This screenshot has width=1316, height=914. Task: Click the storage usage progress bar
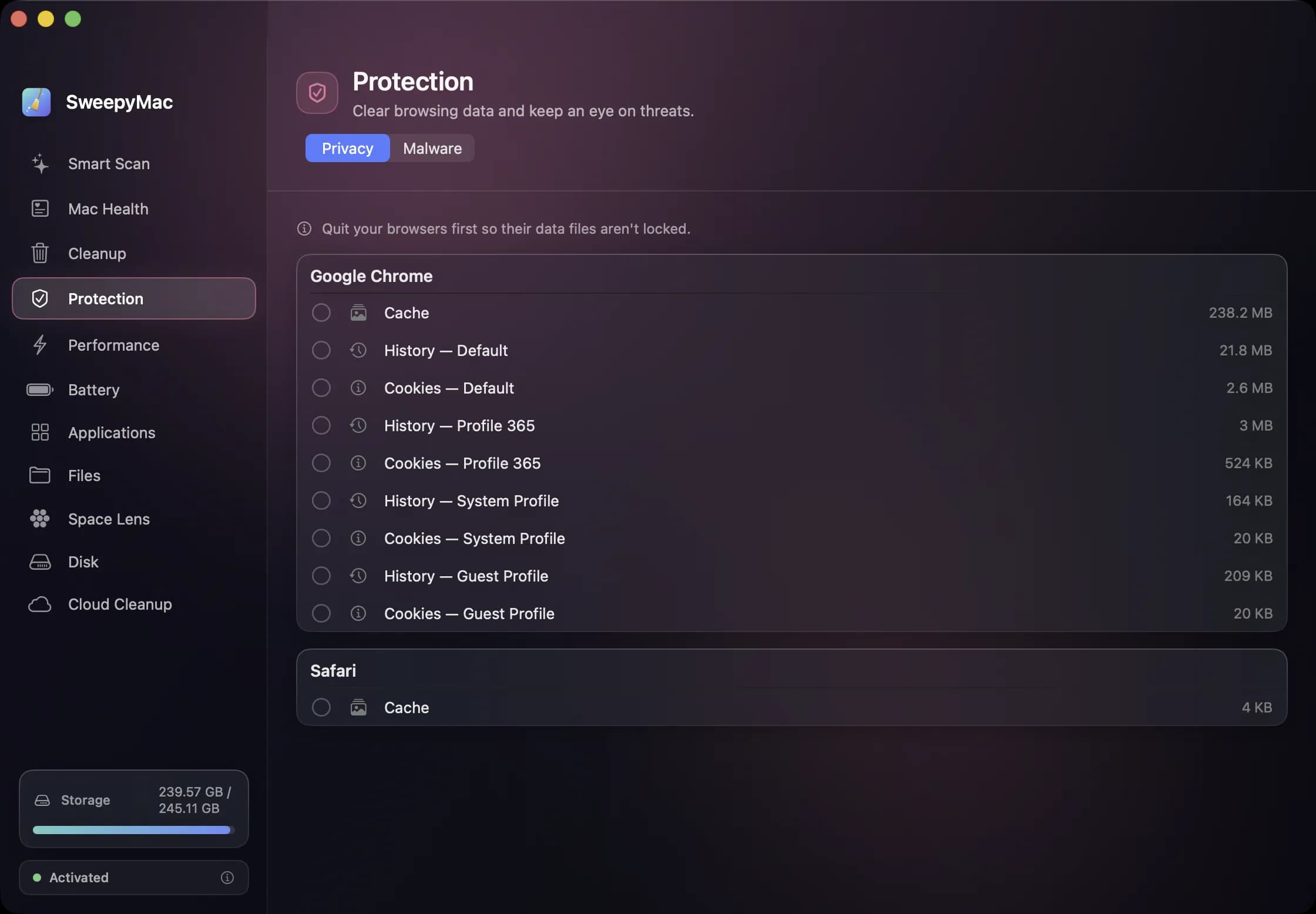point(134,830)
